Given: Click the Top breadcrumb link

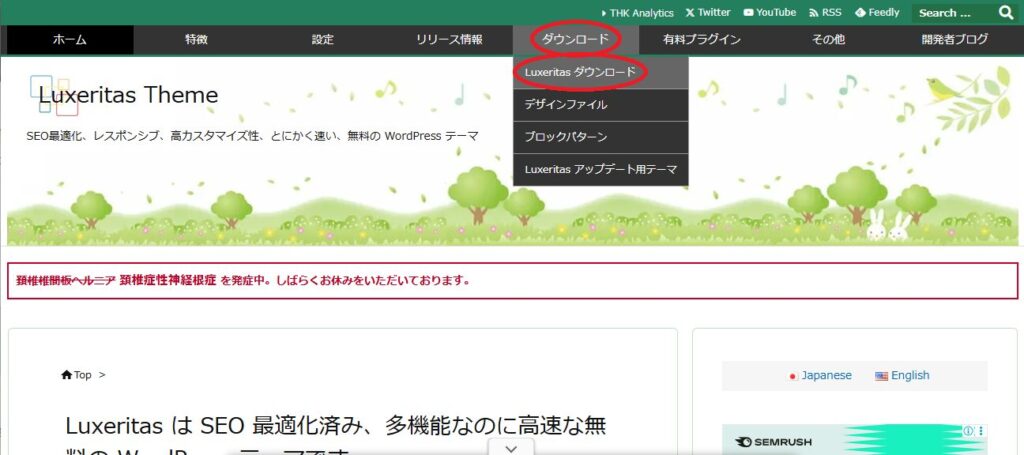Looking at the screenshot, I should click(82, 375).
